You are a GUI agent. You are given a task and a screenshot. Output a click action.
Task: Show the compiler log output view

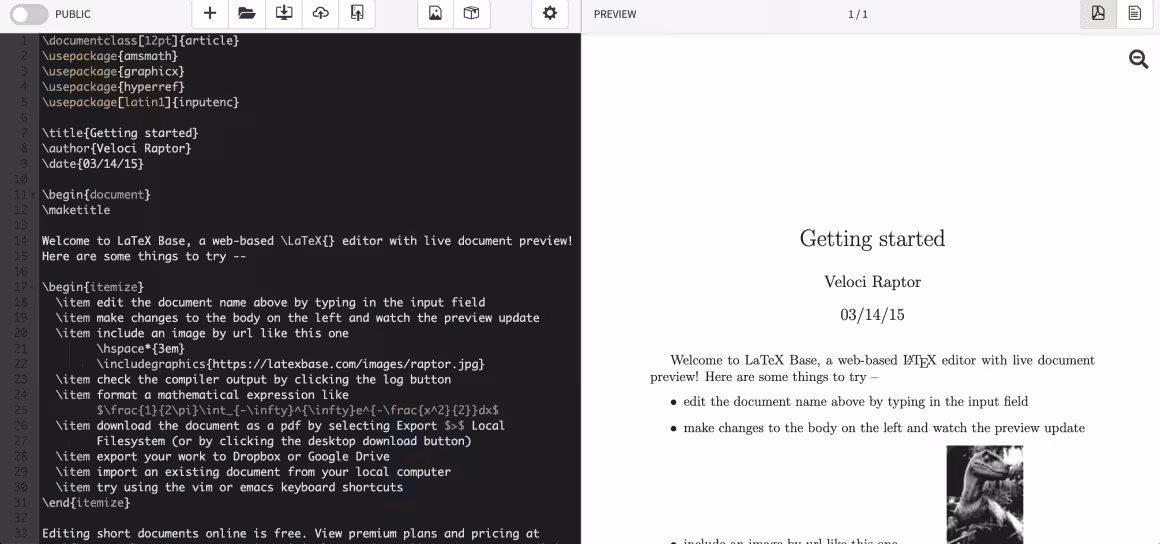1135,14
